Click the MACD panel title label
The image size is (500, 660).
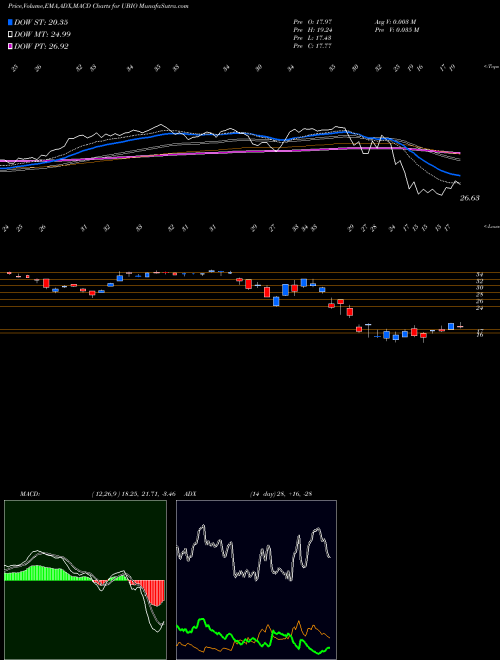(29, 494)
